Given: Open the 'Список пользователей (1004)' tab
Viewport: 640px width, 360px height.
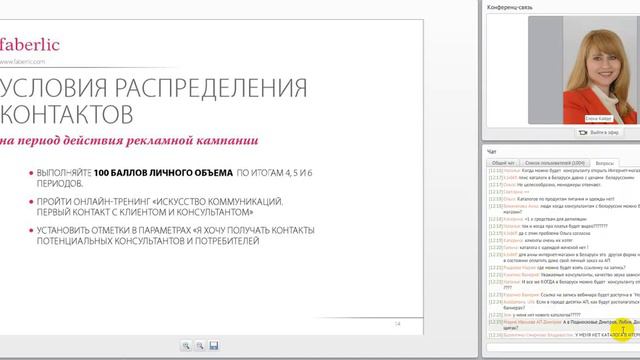Looking at the screenshot, I should point(555,163).
